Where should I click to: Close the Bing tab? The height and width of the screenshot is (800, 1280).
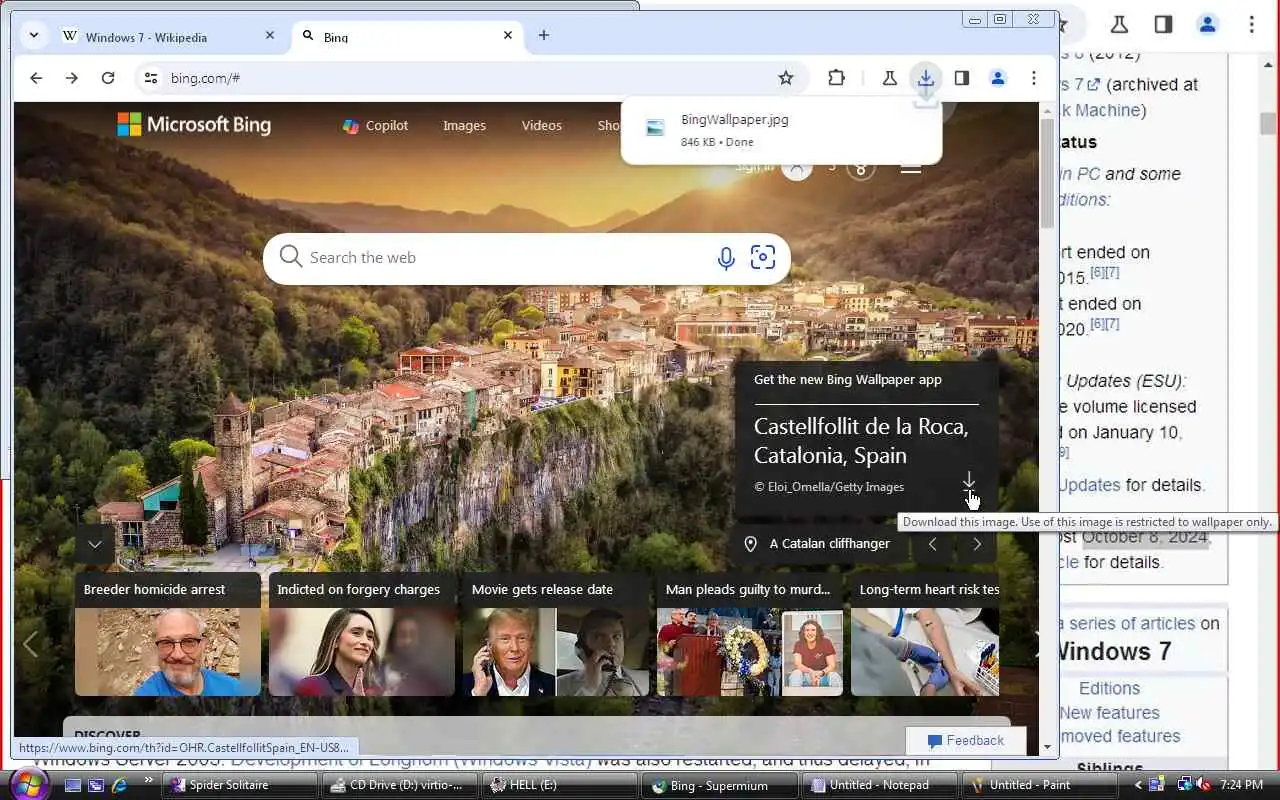pyautogui.click(x=508, y=35)
